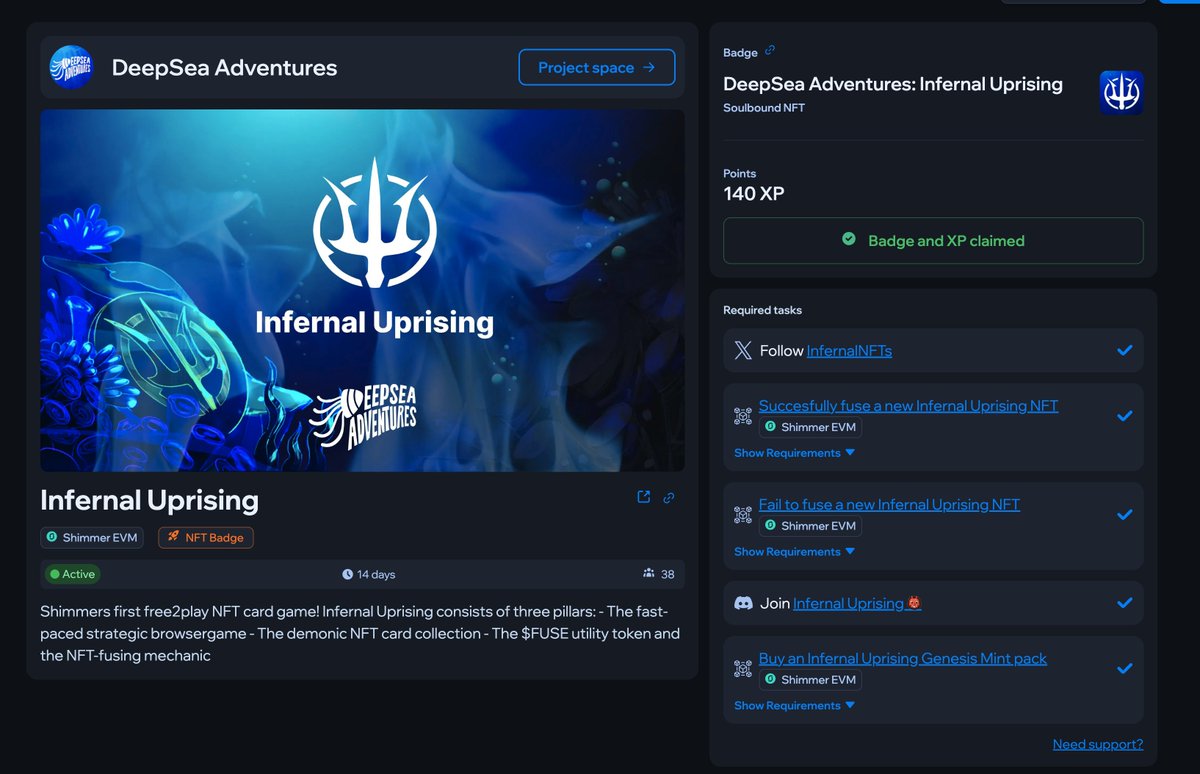Screen dimensions: 1200x774
Task: Click the Required tasks heading
Action: click(762, 310)
